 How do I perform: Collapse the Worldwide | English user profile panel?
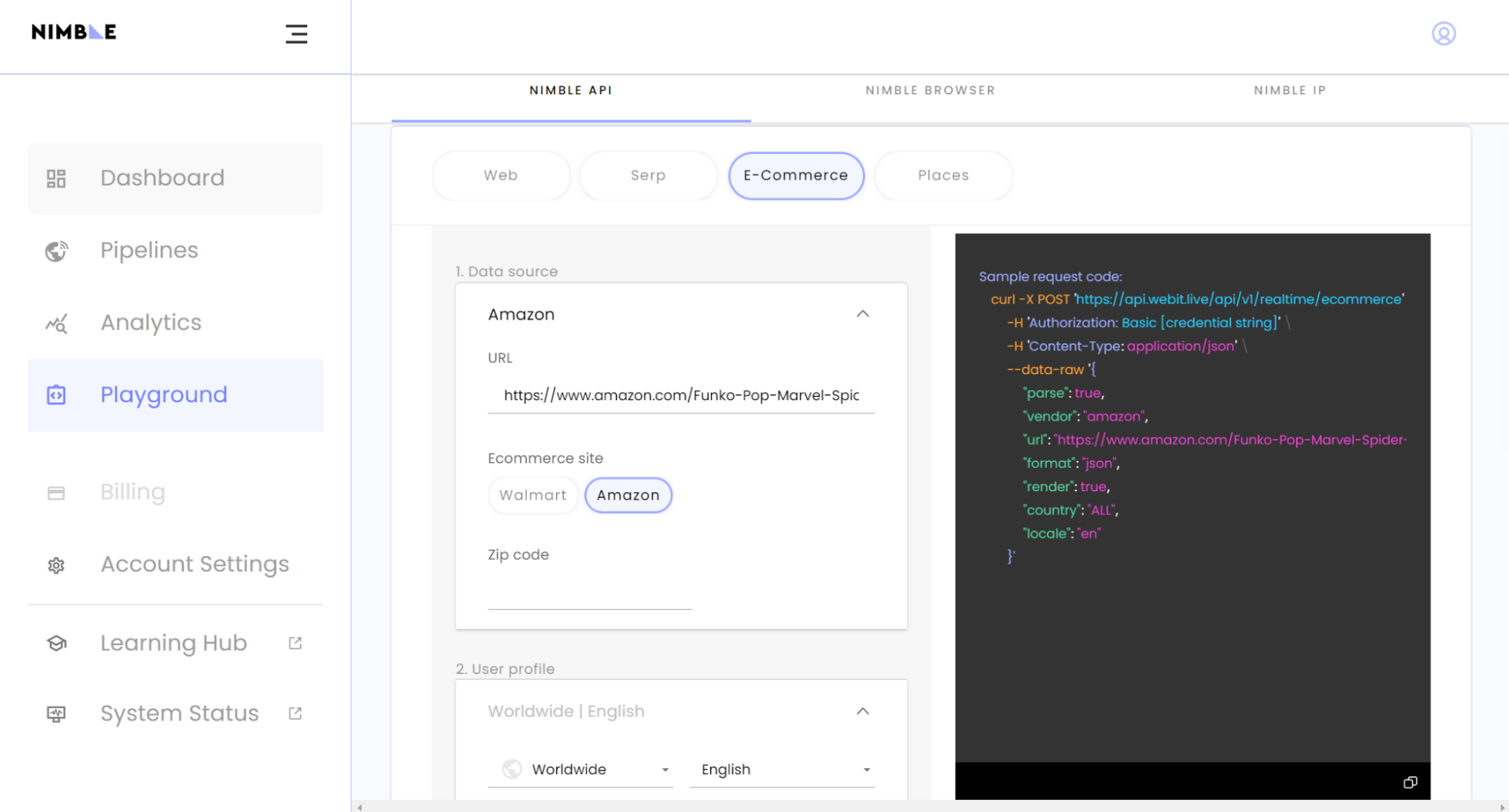tap(863, 712)
